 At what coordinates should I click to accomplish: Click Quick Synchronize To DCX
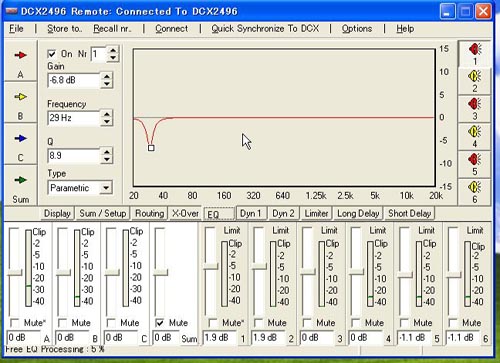coord(265,29)
